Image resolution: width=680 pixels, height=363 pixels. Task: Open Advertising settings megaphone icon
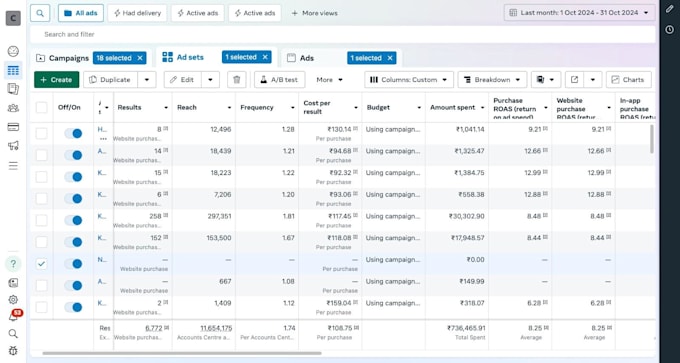point(13,146)
